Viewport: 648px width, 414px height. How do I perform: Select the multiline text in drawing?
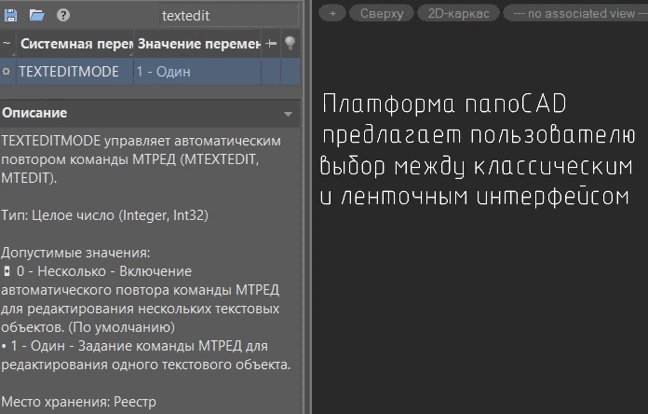click(x=477, y=150)
